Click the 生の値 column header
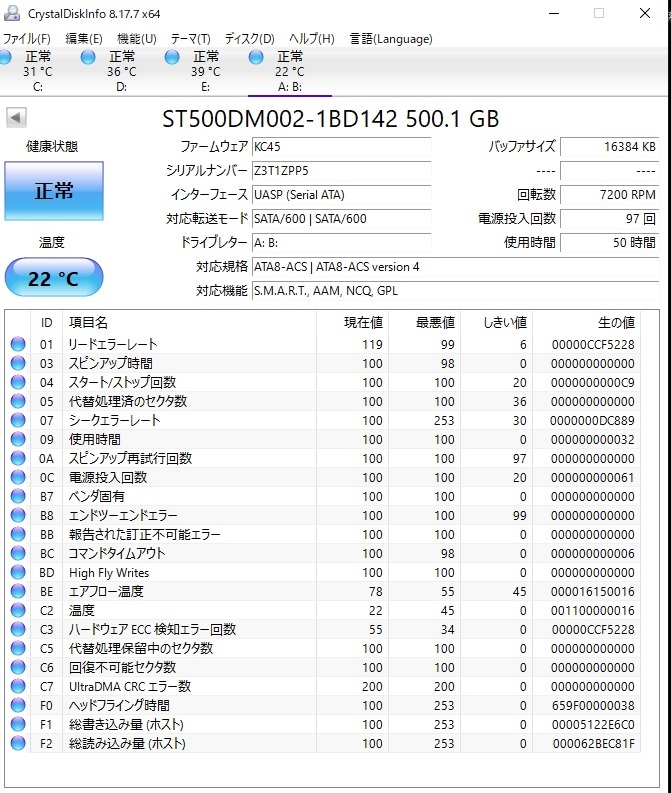This screenshot has height=793, width=671. (587, 322)
